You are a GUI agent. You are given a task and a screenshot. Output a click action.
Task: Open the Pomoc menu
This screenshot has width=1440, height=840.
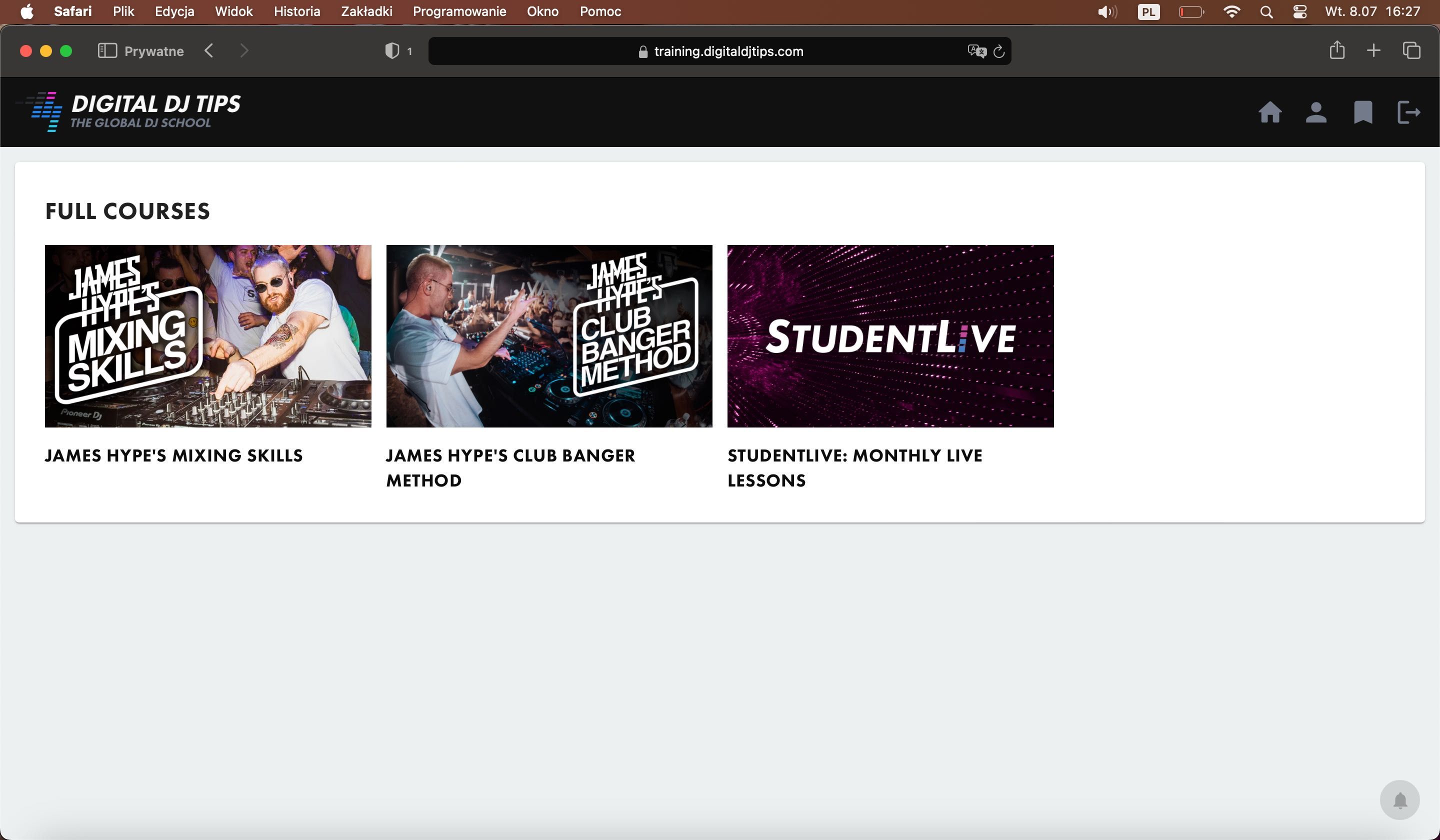[600, 11]
